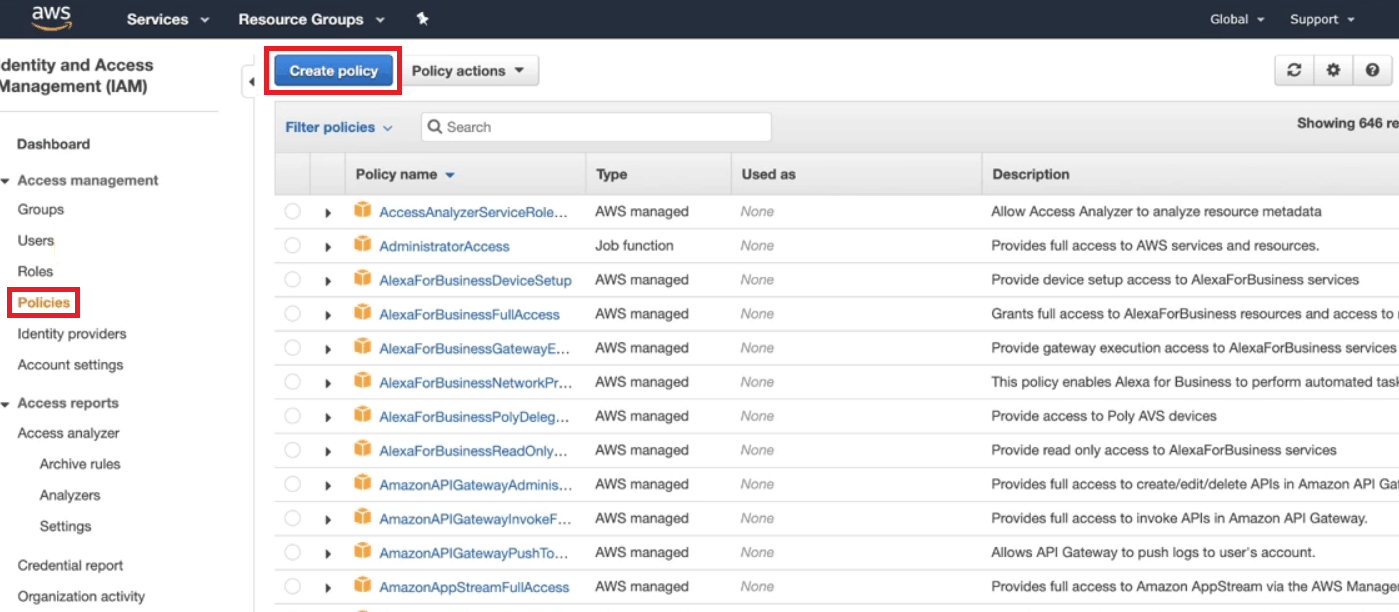The width and height of the screenshot is (1399, 612).
Task: Open Credential report in the sidebar
Action: tap(71, 565)
